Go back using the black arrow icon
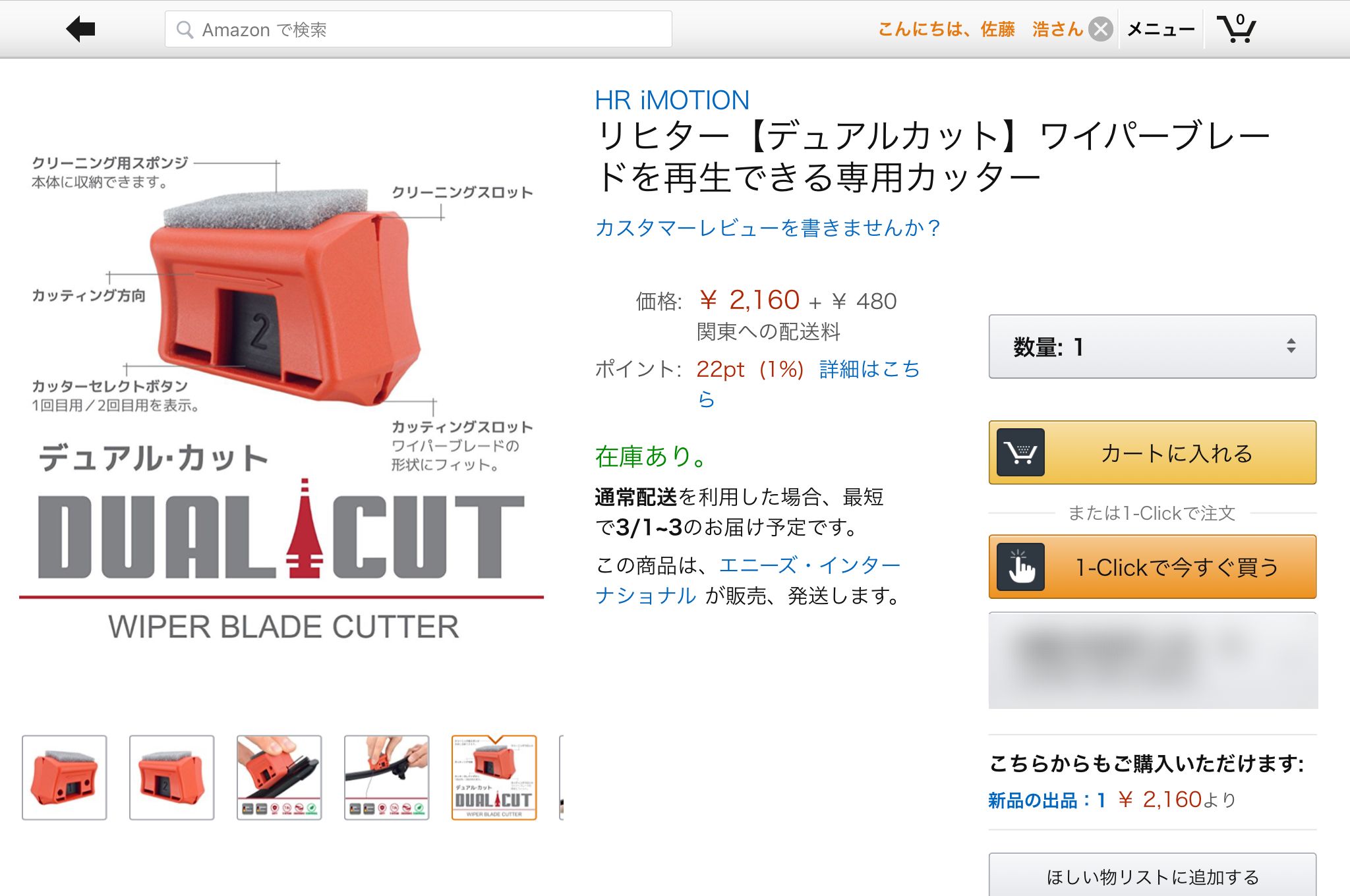Screen dimensions: 1350x896 81,29
